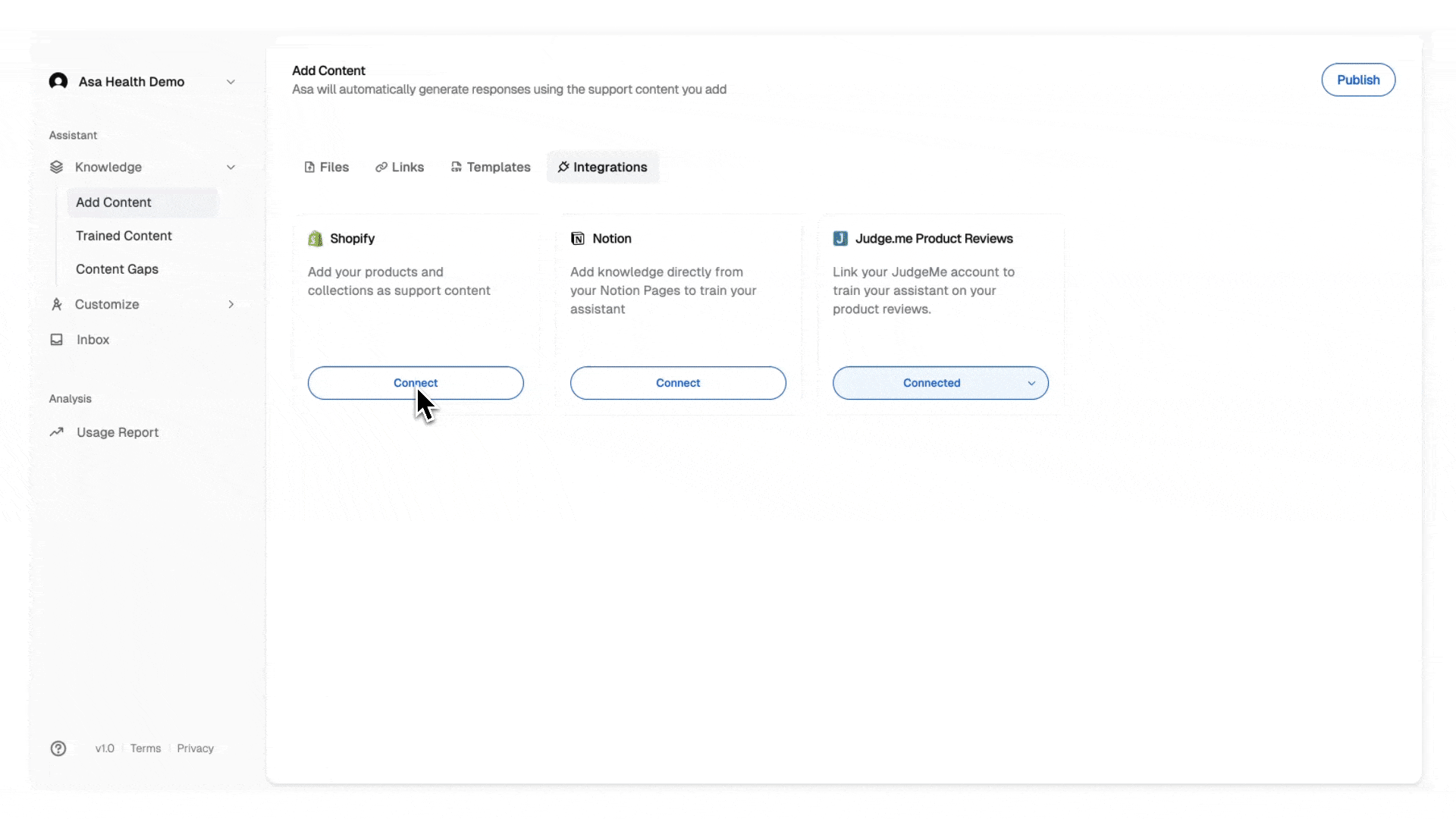This screenshot has width=1456, height=819.
Task: Expand the Asa Health Demo workspace dropdown
Action: pyautogui.click(x=231, y=82)
